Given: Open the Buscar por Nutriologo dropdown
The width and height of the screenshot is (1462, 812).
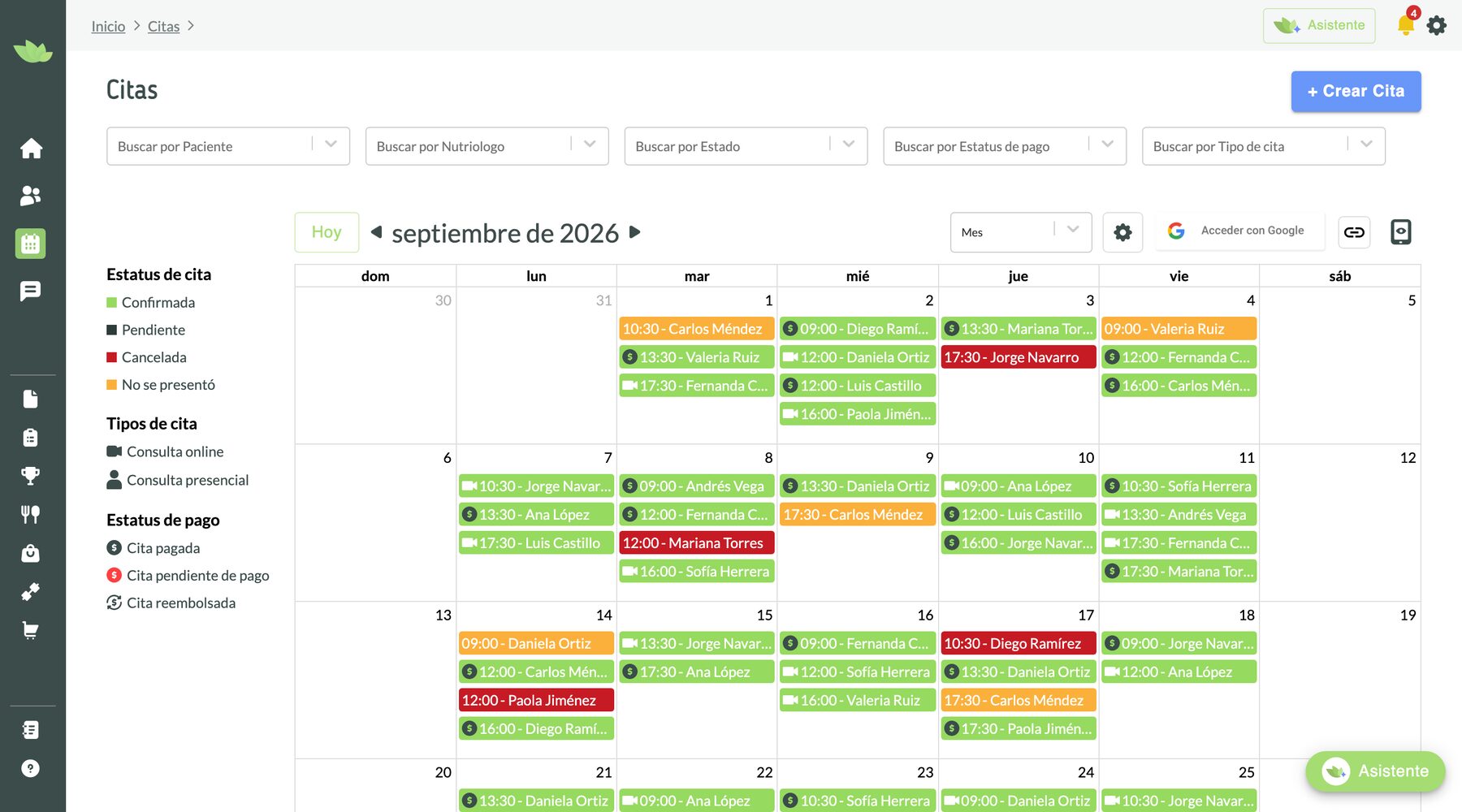Looking at the screenshot, I should point(487,146).
